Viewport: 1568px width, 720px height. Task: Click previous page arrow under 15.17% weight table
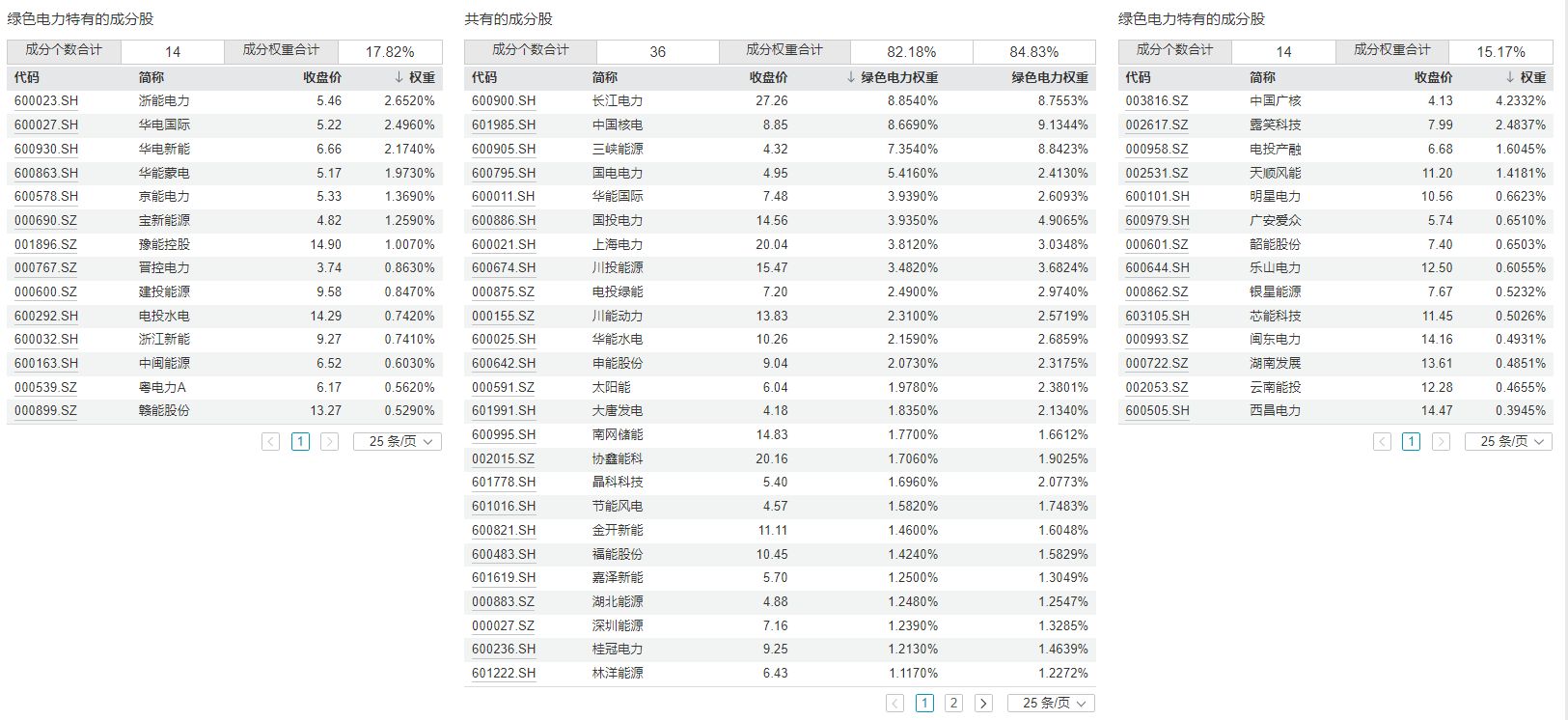[1382, 441]
